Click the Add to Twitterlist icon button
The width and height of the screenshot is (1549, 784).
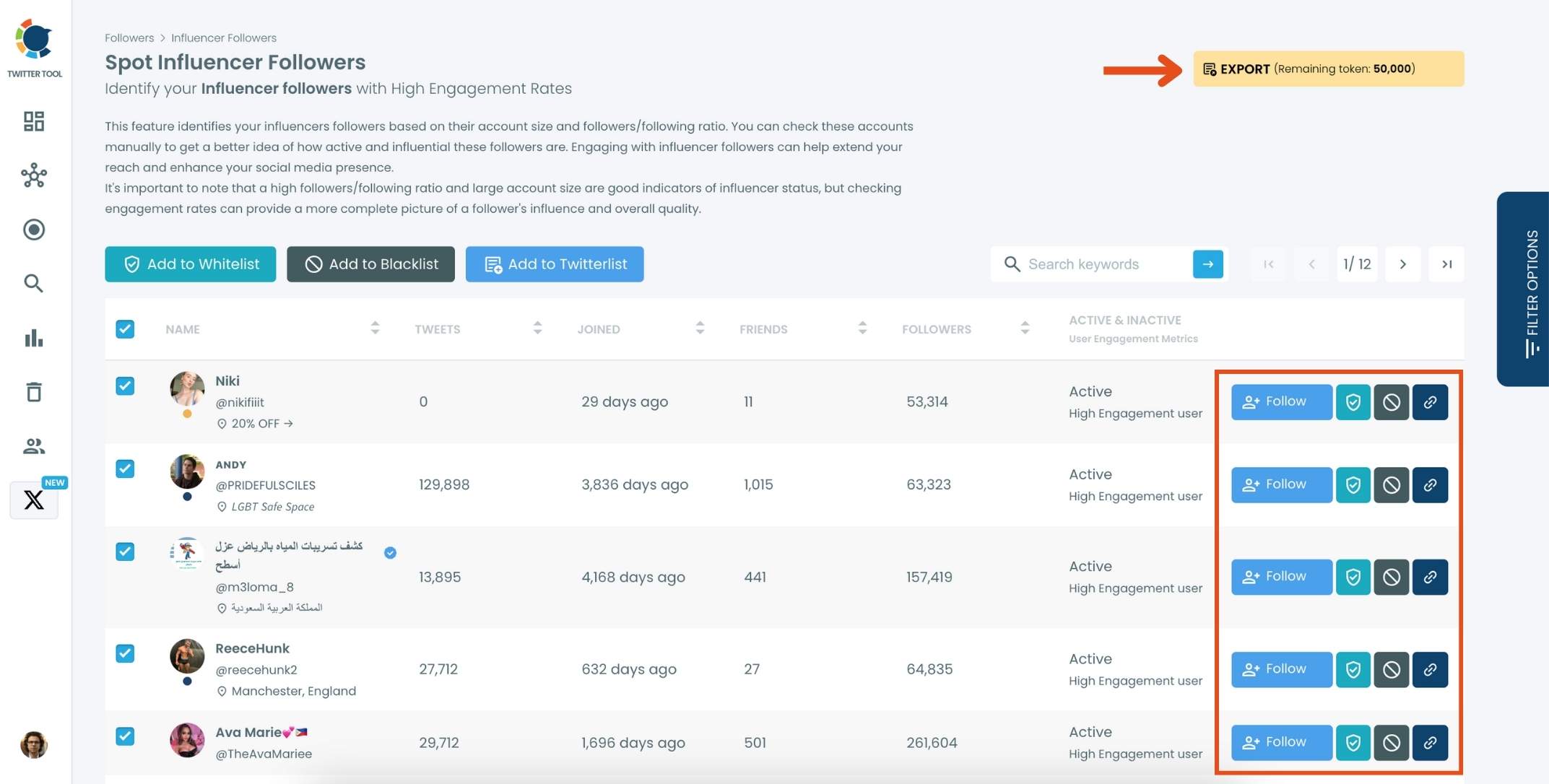pyautogui.click(x=555, y=264)
